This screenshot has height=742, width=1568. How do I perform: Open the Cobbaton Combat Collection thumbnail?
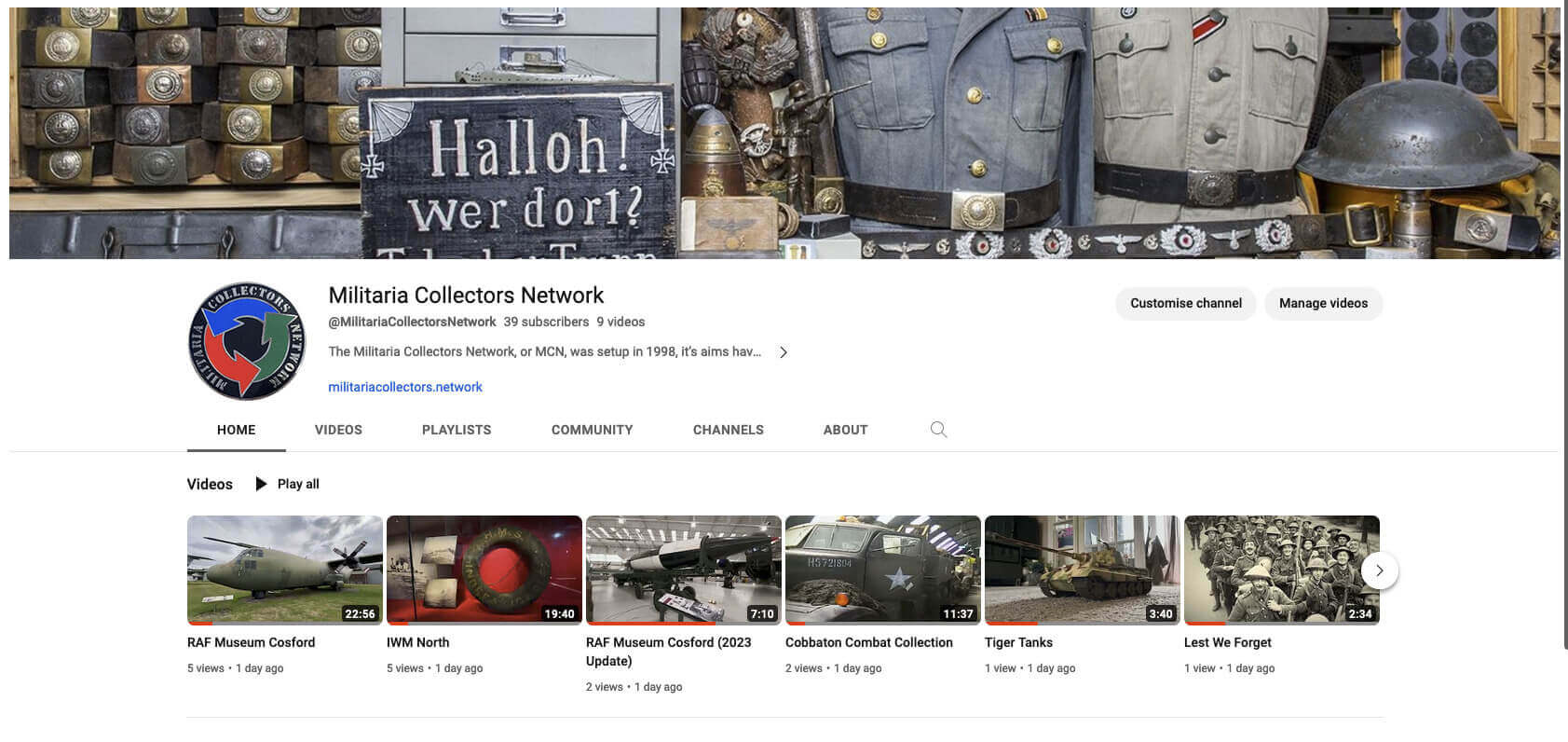tap(883, 570)
